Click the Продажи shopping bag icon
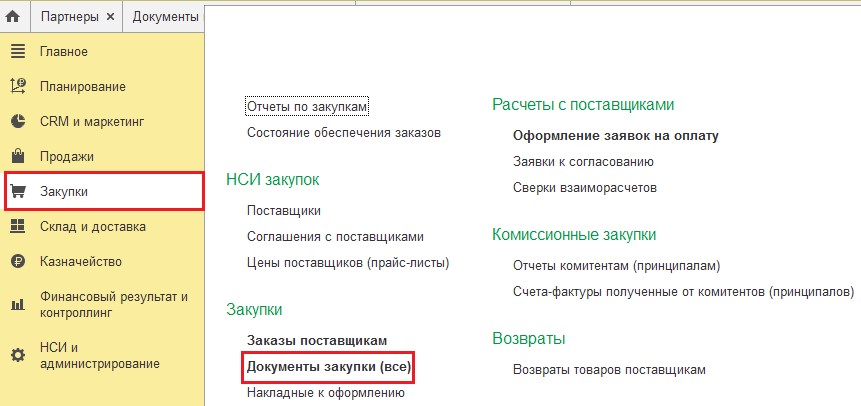 18,157
